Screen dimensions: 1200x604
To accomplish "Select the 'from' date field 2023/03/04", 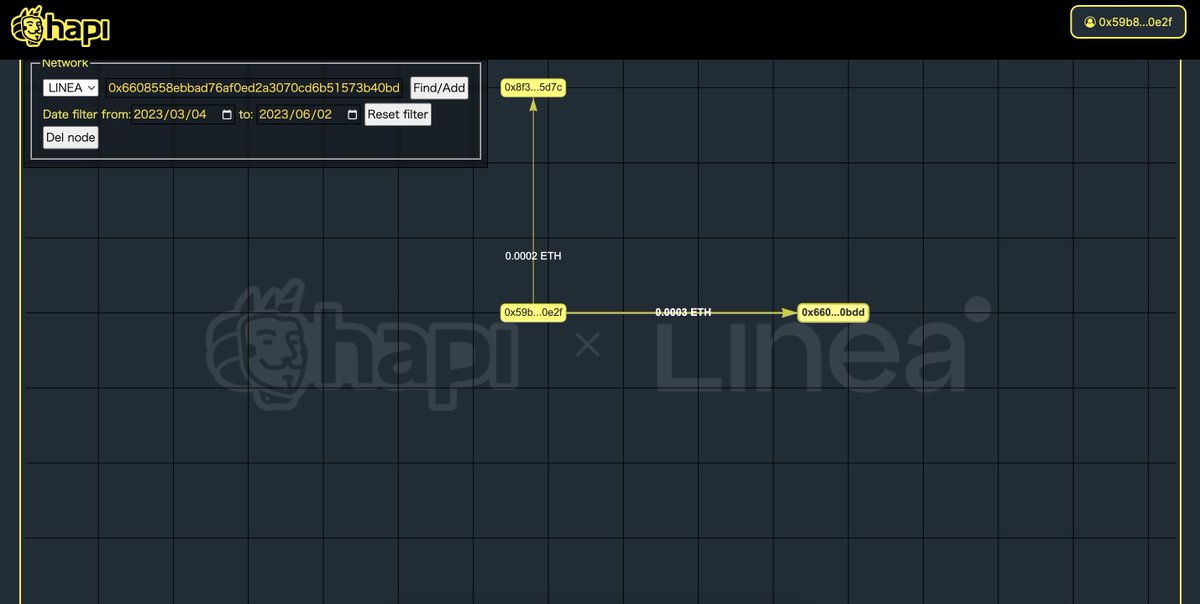I will pyautogui.click(x=184, y=115).
